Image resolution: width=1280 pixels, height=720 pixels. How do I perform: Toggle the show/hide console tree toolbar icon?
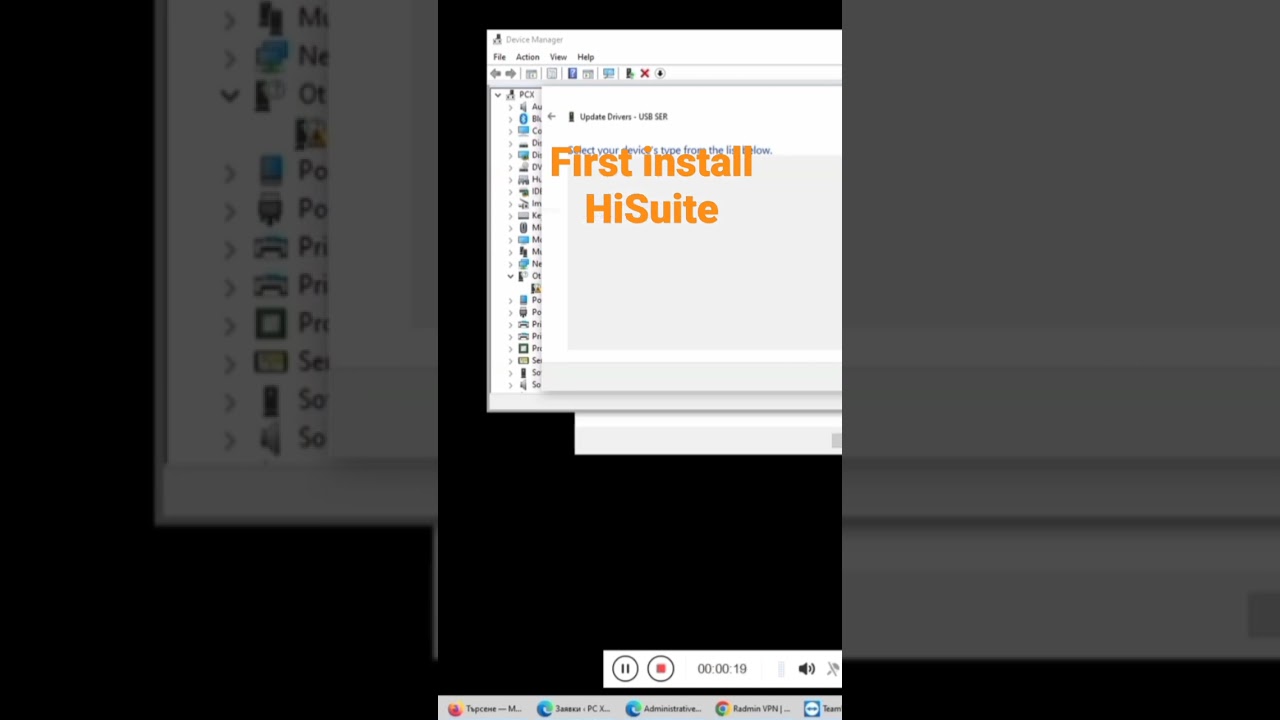pyautogui.click(x=531, y=73)
